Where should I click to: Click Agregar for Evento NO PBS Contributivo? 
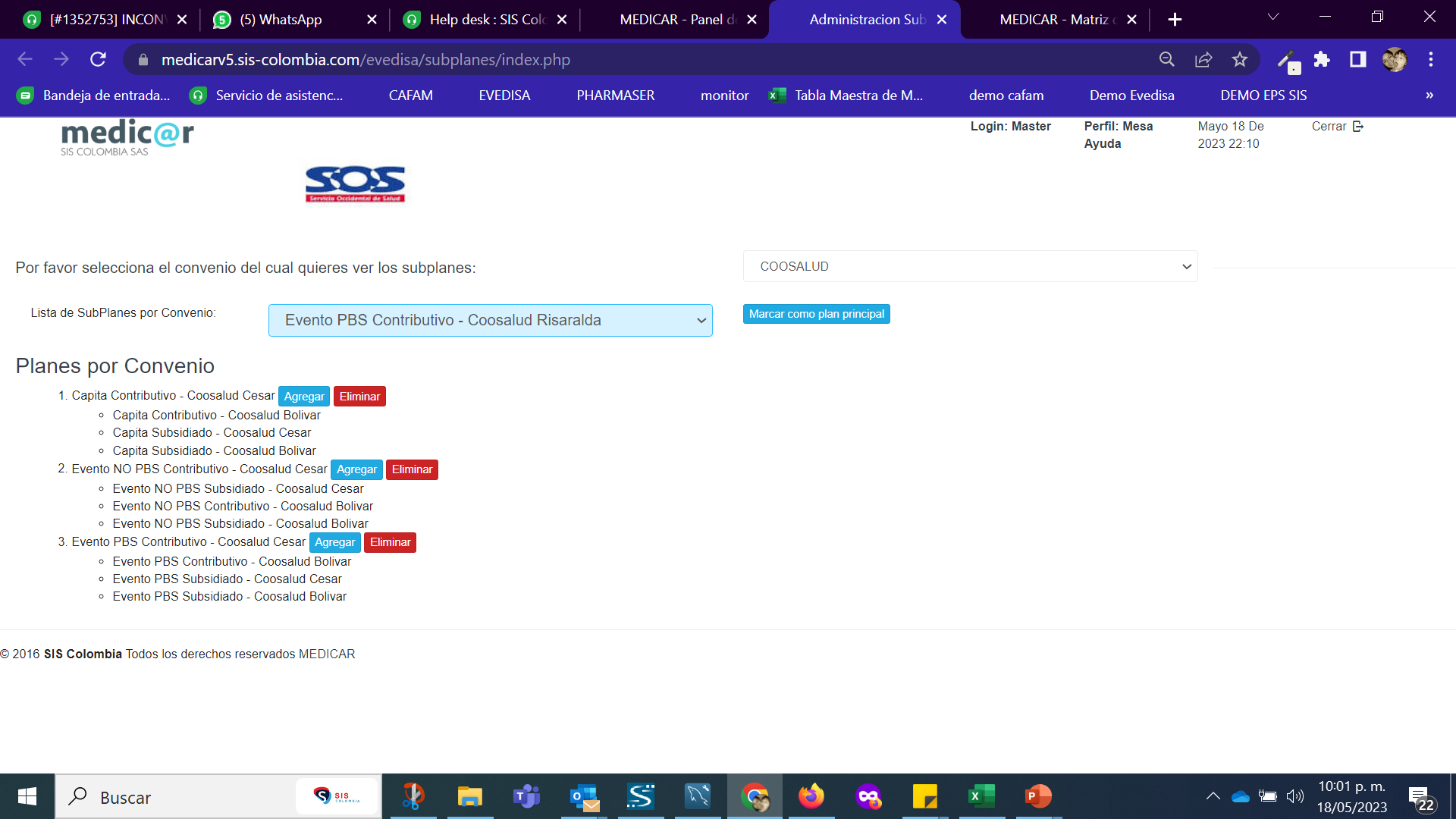pos(356,469)
